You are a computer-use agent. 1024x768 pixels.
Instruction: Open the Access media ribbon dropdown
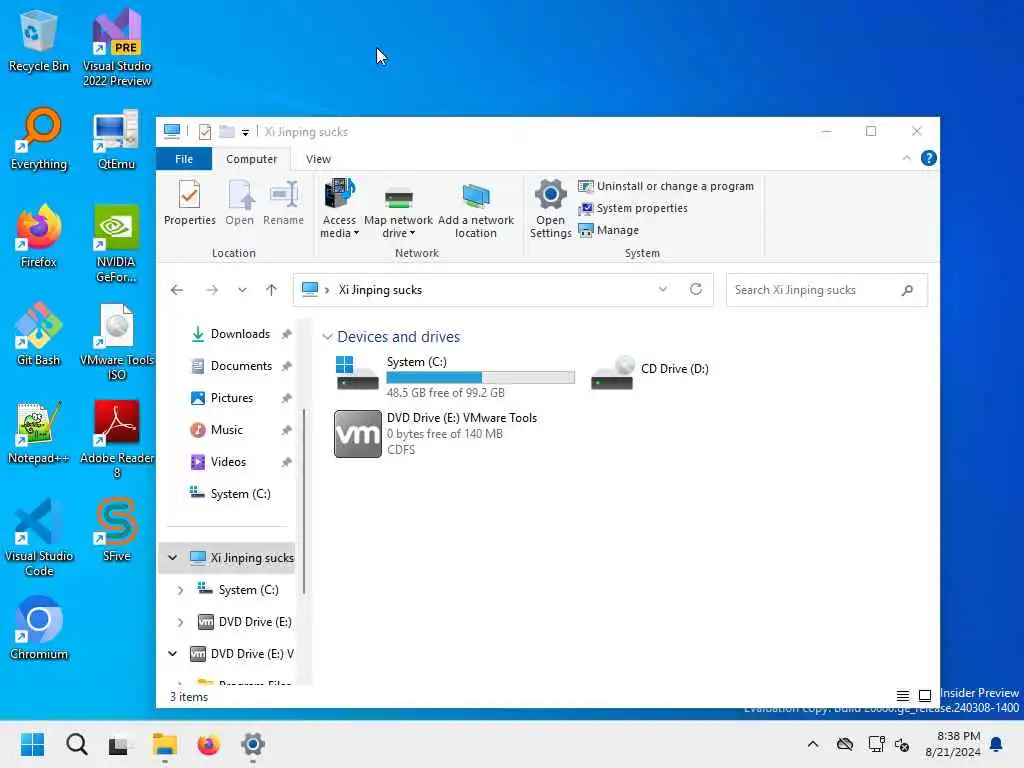(339, 209)
